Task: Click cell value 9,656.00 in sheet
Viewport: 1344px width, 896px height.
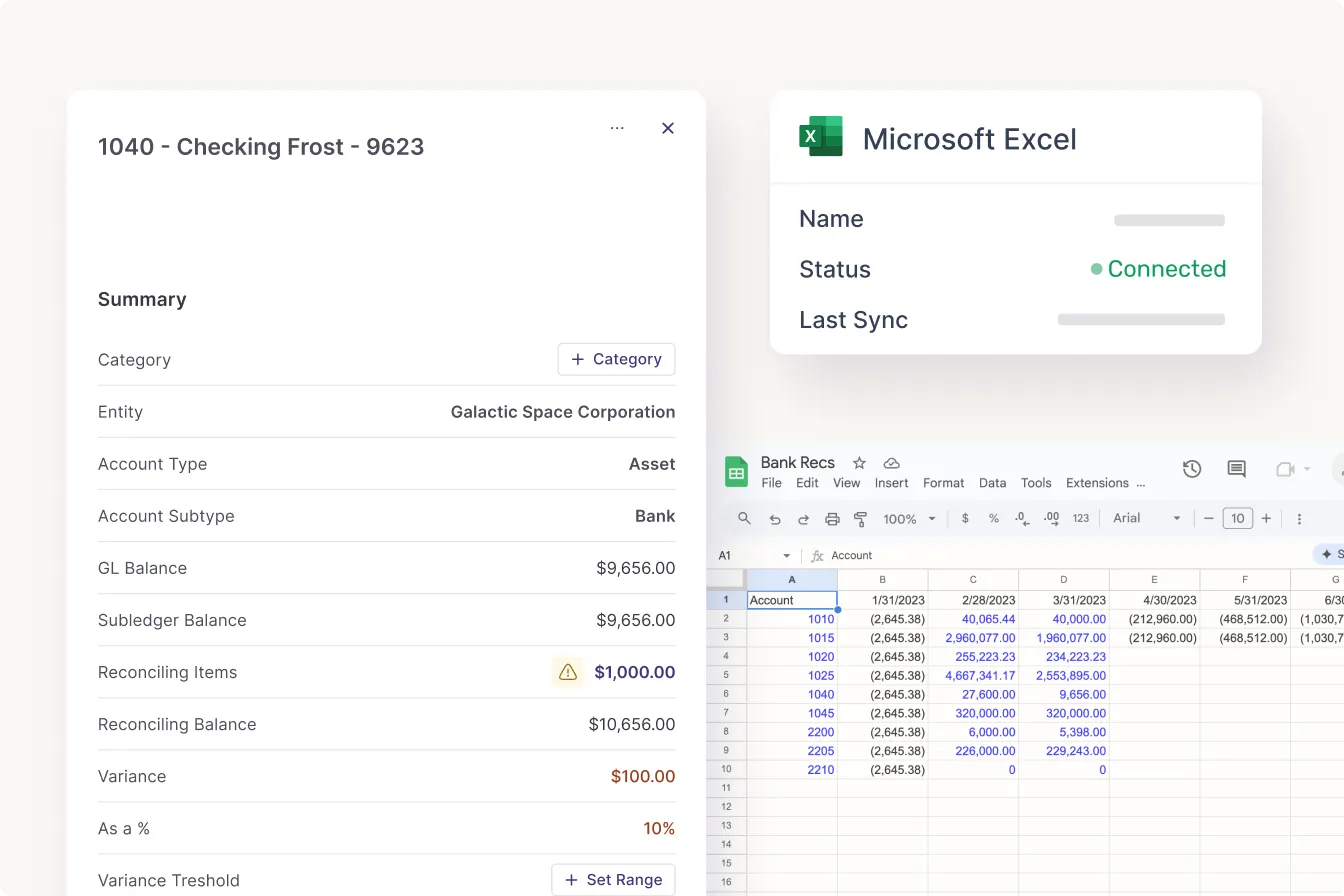Action: pyautogui.click(x=1064, y=694)
